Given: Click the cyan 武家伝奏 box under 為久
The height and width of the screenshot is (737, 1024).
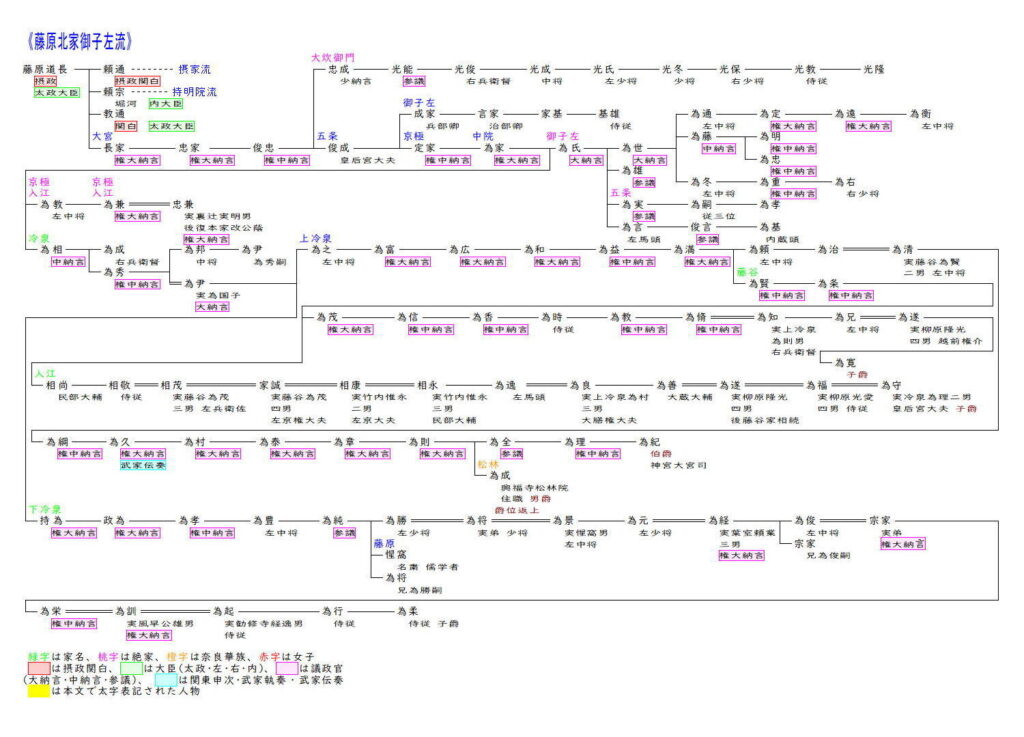Looking at the screenshot, I should pos(143,465).
